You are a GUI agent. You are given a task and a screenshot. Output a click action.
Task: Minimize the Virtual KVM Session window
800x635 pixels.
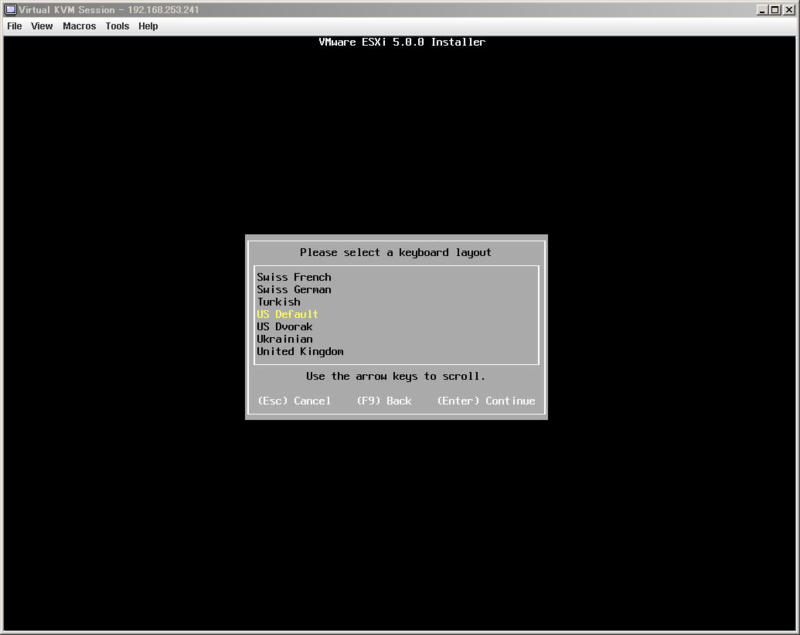(x=762, y=10)
